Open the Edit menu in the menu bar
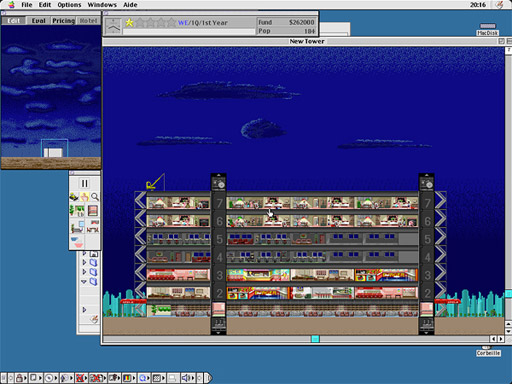Screen dimensions: 512x384 click(45, 5)
